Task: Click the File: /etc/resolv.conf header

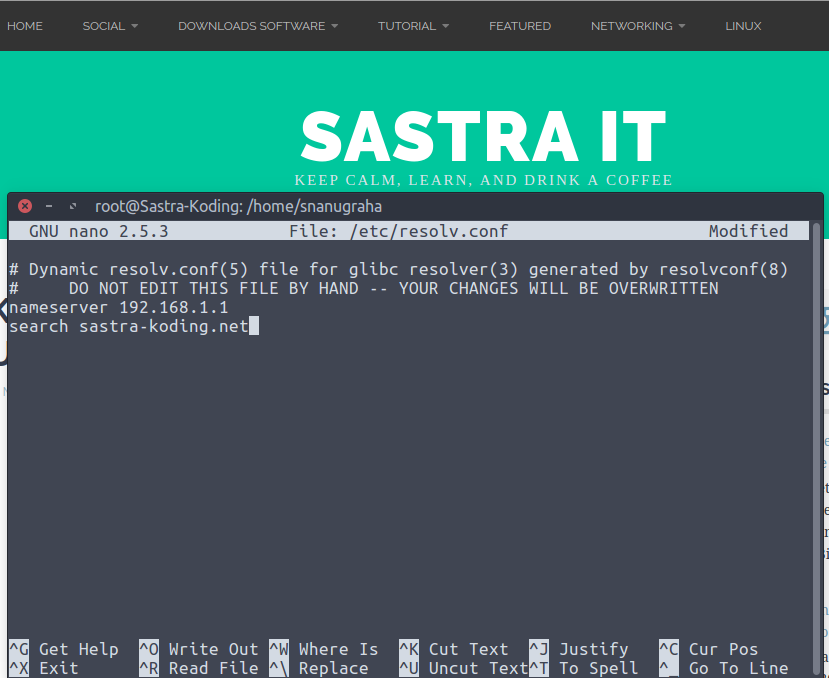Action: tap(398, 231)
